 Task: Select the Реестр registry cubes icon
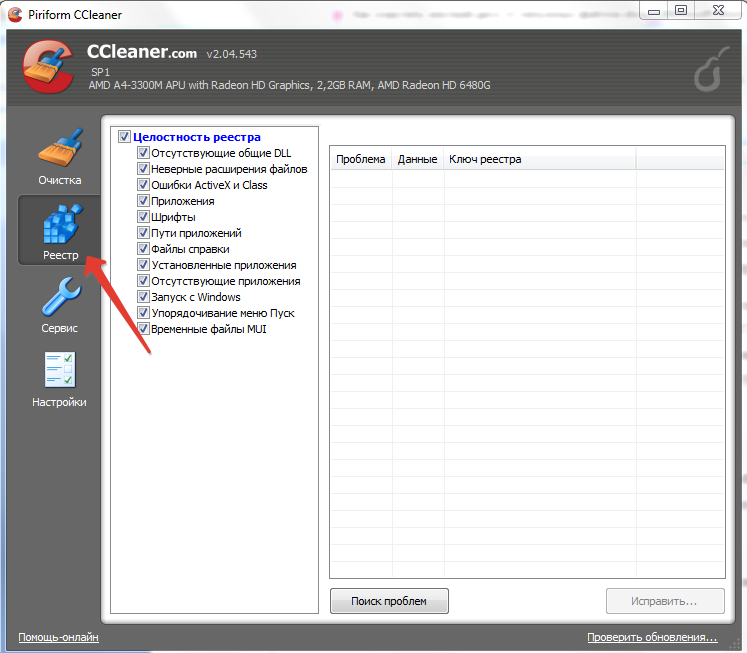tap(60, 225)
